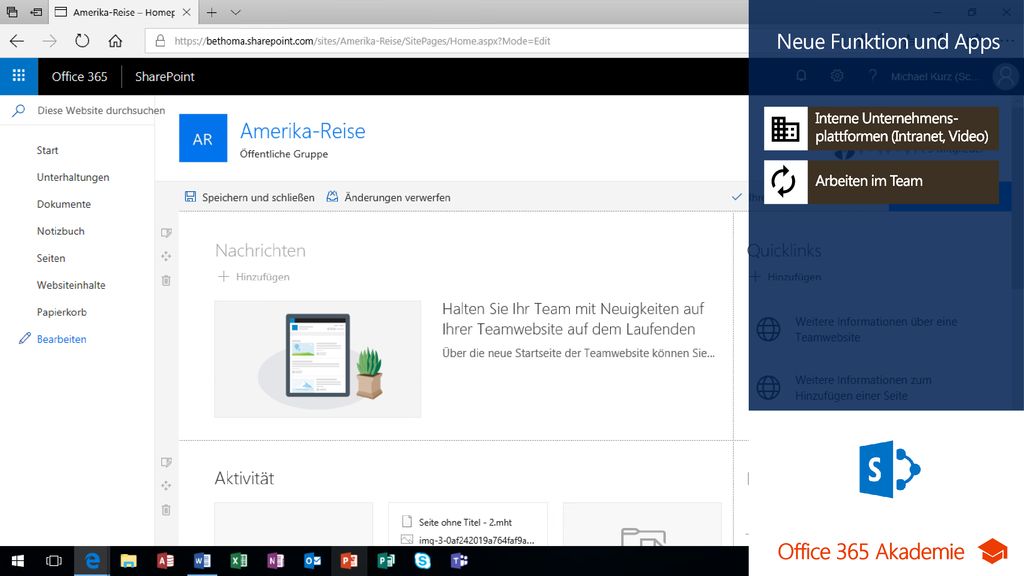Launch PowerPoint from the taskbar
The height and width of the screenshot is (576, 1024).
[349, 561]
